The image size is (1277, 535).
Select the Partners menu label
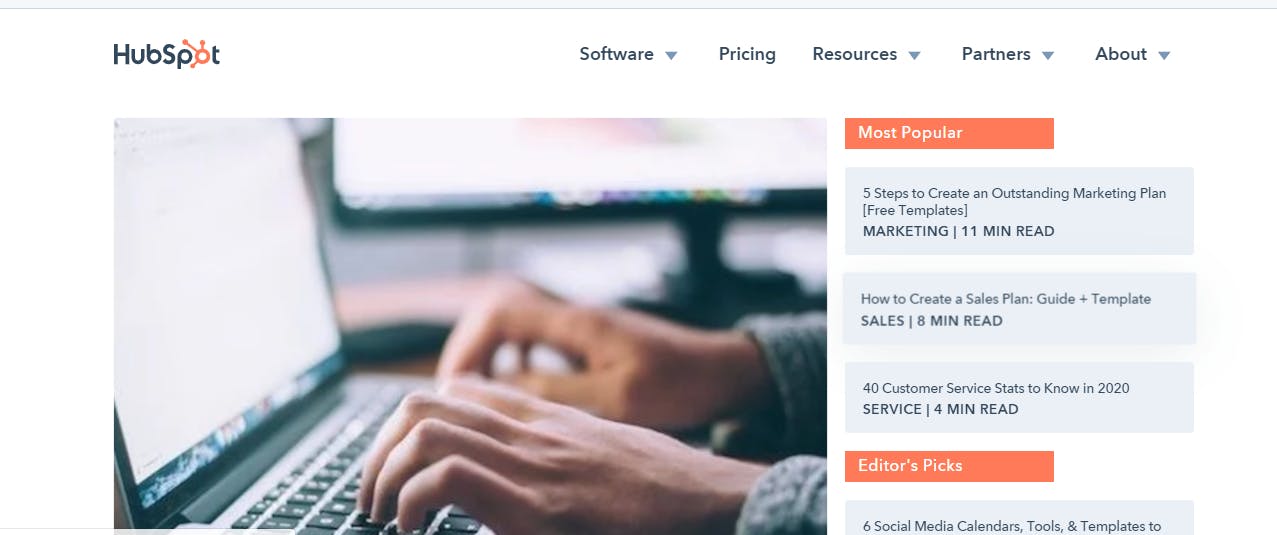tap(996, 54)
